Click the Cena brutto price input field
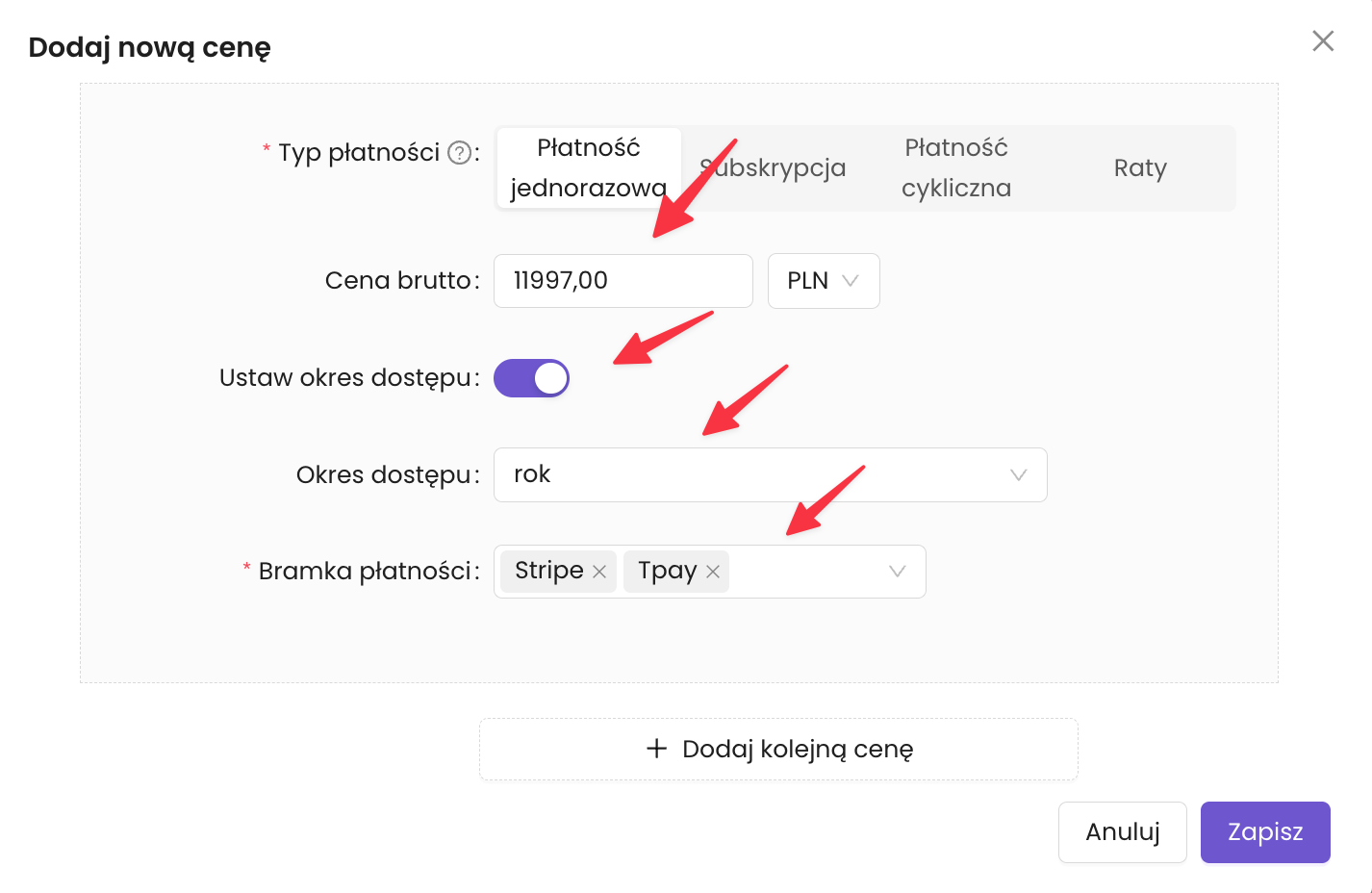The image size is (1372, 893). click(x=622, y=281)
